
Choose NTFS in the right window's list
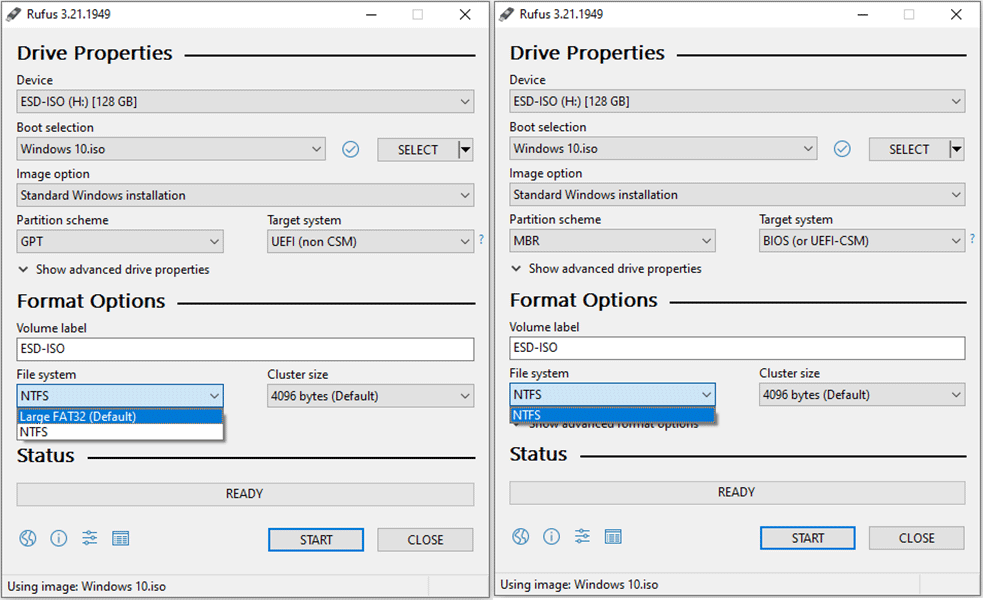tap(612, 414)
